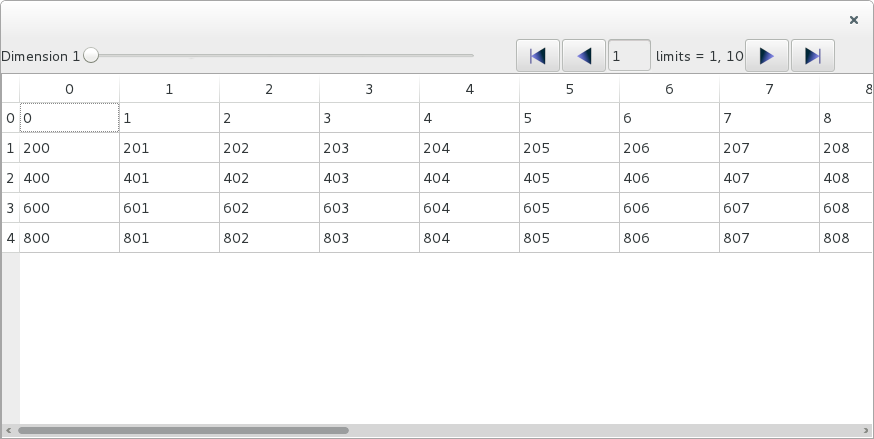Close the window with the X icon

pyautogui.click(x=853, y=19)
